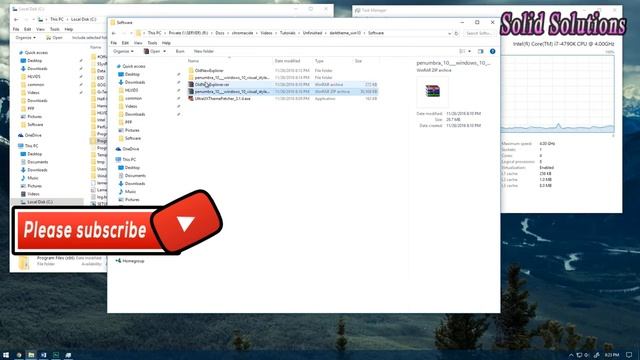Select the penumbra WinRAR ZIP archive file
This screenshot has height=360, width=640.
point(282,92)
